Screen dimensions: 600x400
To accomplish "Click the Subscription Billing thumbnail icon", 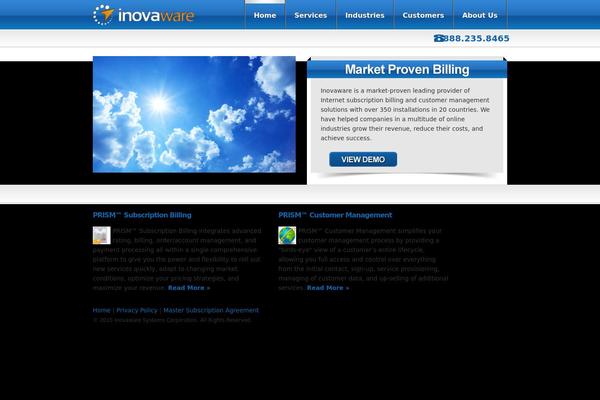I will tap(101, 235).
